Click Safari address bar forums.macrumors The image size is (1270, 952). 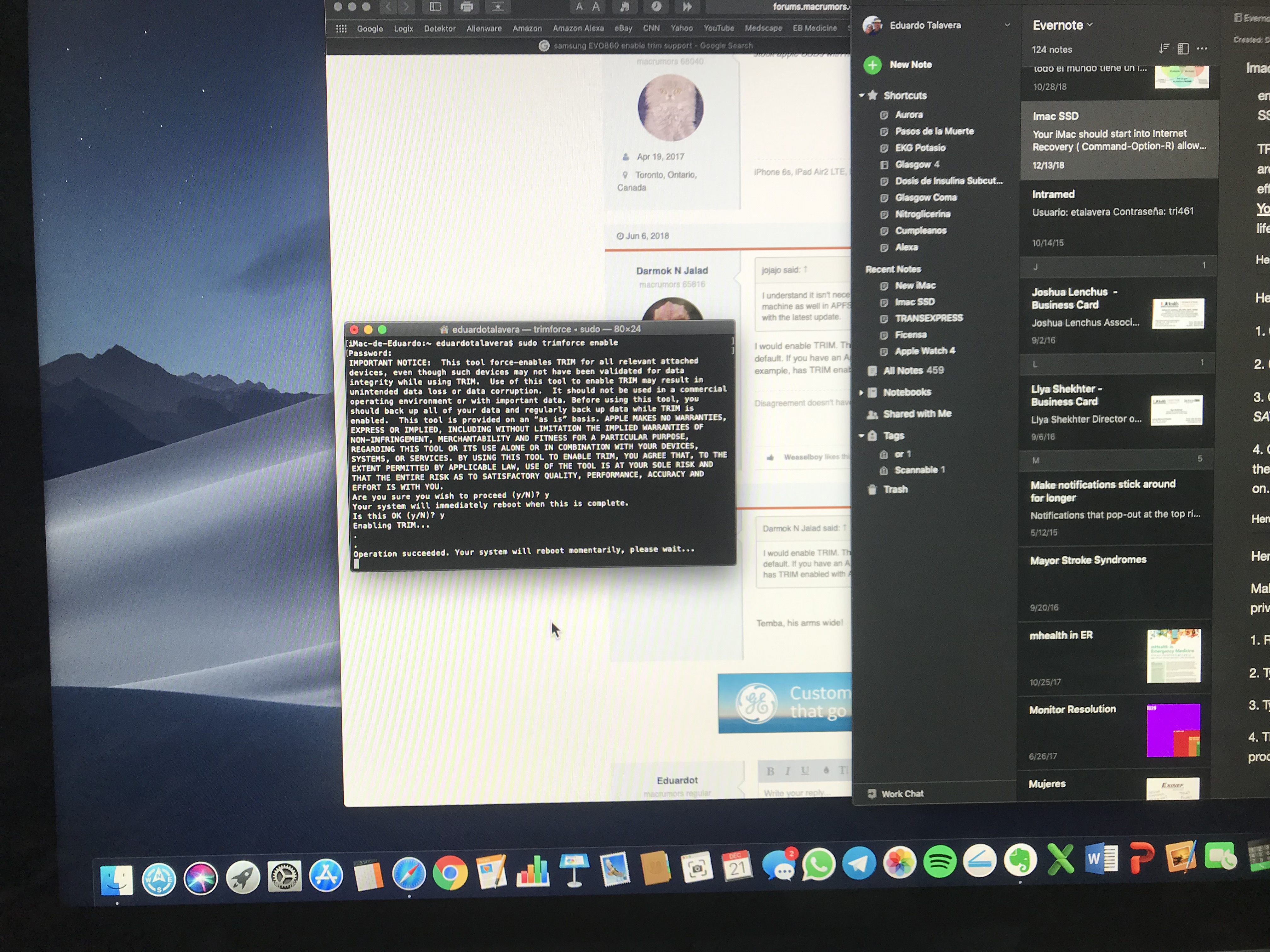[x=778, y=7]
